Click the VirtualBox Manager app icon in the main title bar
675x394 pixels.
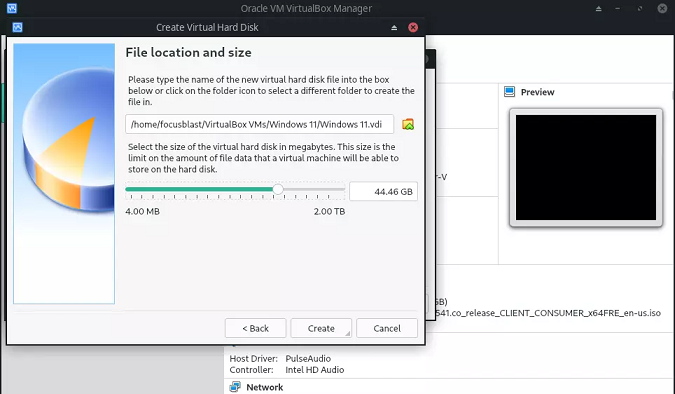point(12,8)
